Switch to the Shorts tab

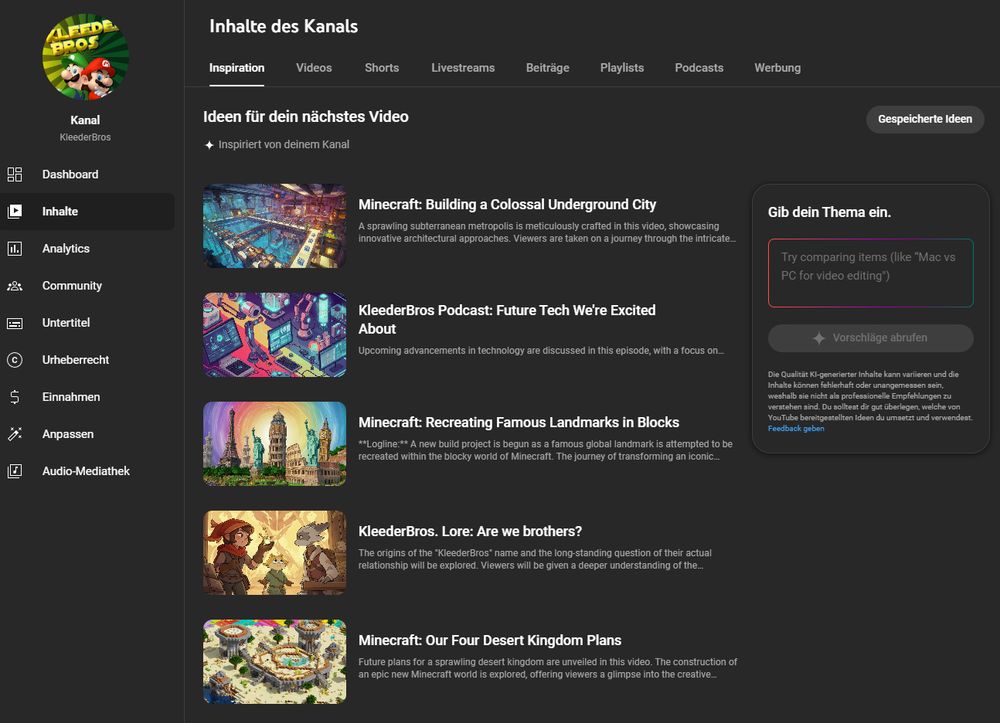(381, 68)
